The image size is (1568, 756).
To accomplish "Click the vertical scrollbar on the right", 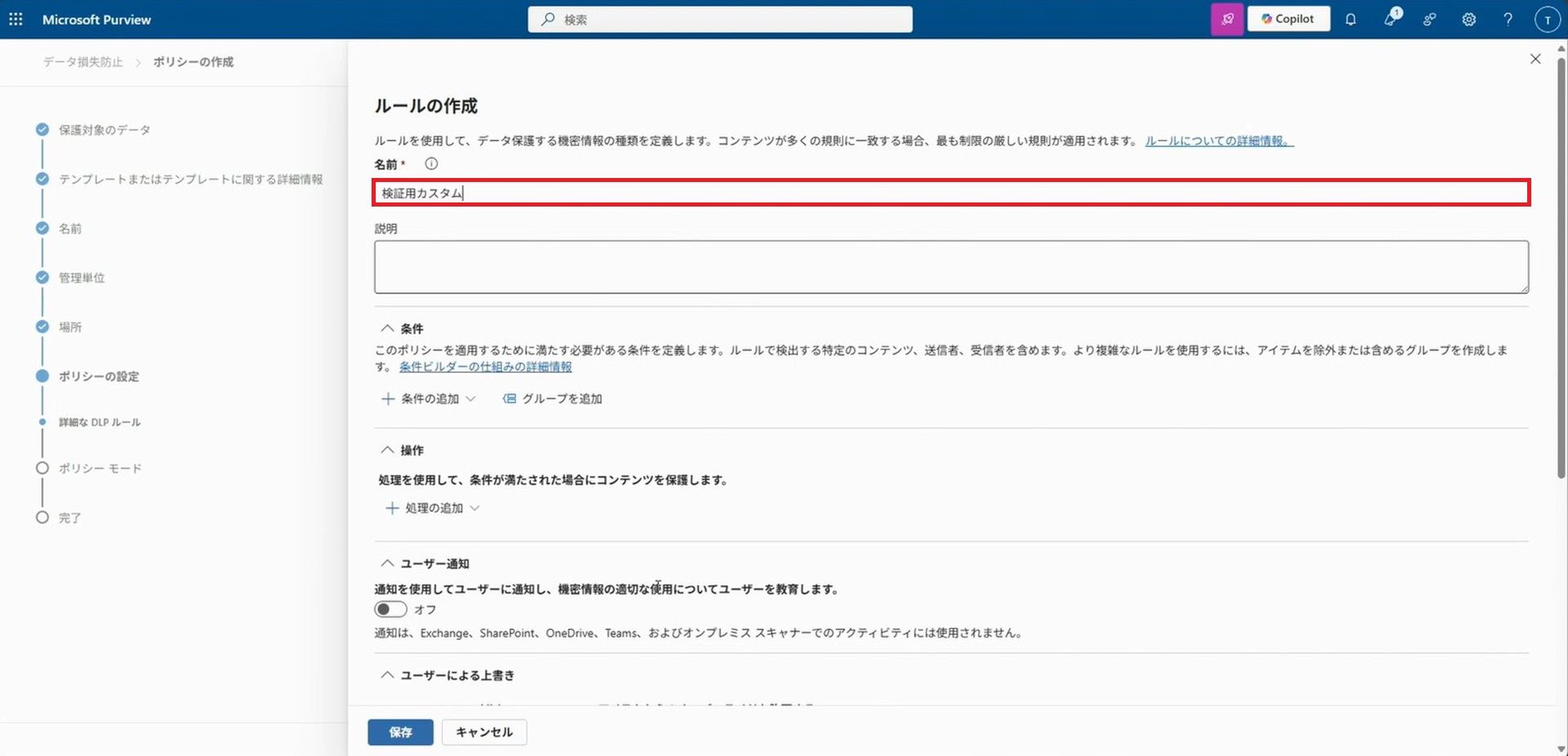I will point(1561,269).
